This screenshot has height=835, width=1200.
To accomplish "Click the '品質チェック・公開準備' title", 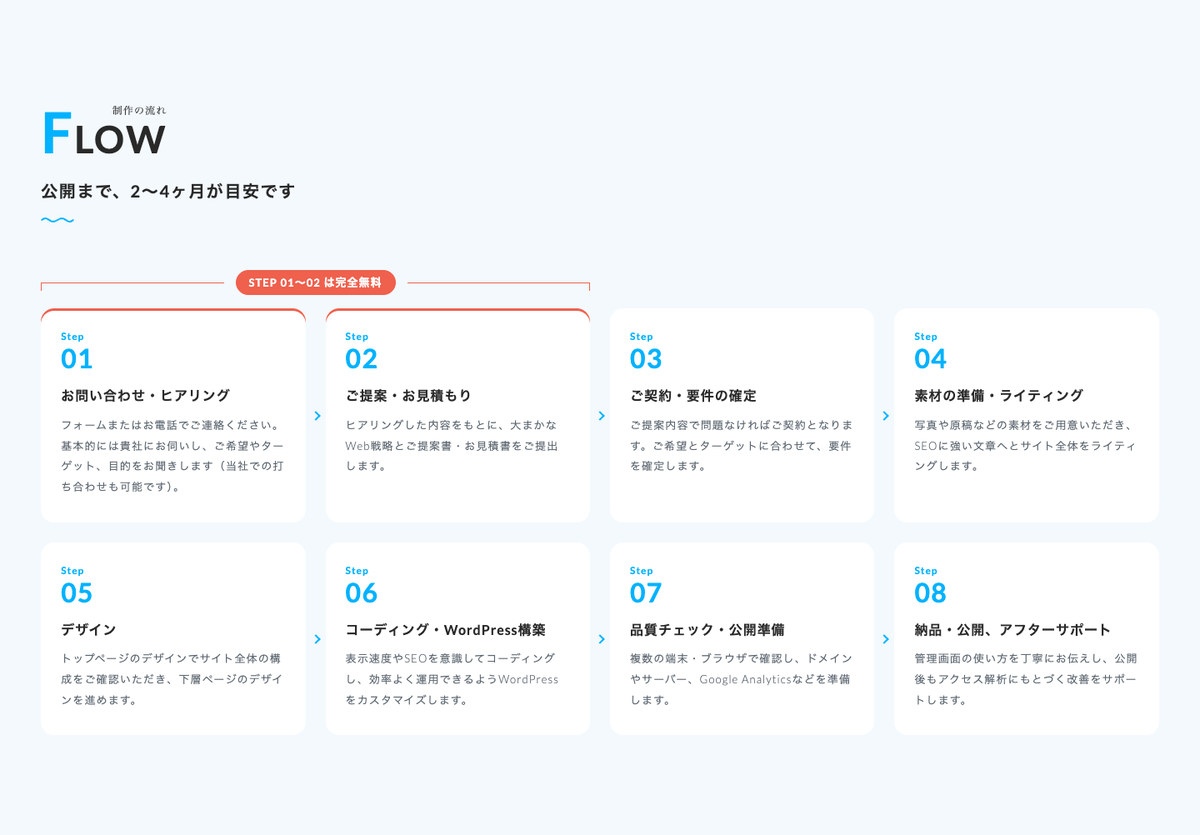I will click(x=707, y=630).
